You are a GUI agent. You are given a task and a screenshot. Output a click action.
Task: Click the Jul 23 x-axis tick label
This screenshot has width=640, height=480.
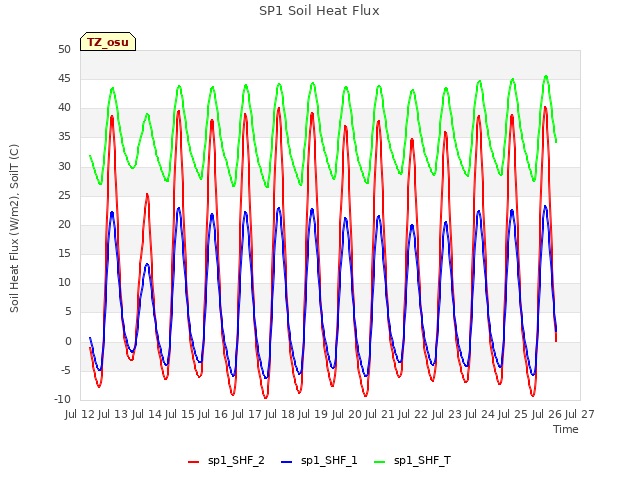[x=447, y=414]
